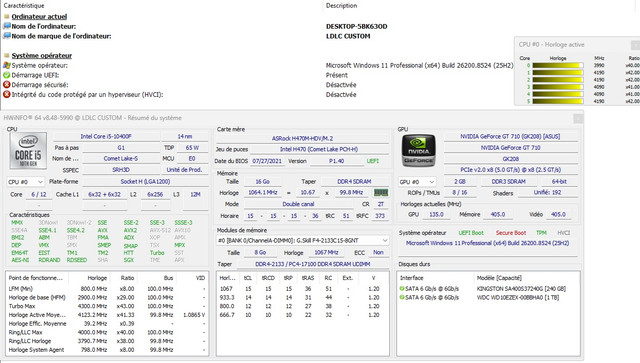
Task: Click the Horloge de base (HFM) row
Action: point(107,298)
